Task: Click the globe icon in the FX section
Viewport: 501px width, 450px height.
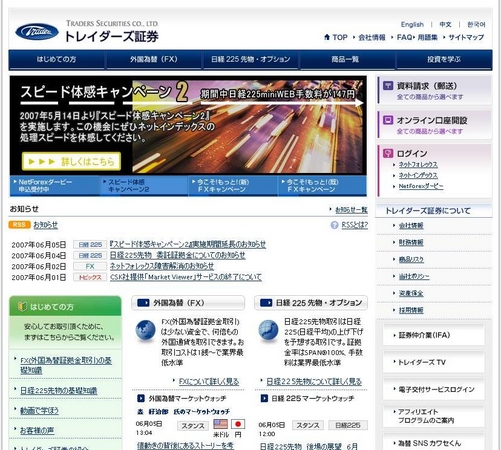Action: (146, 330)
